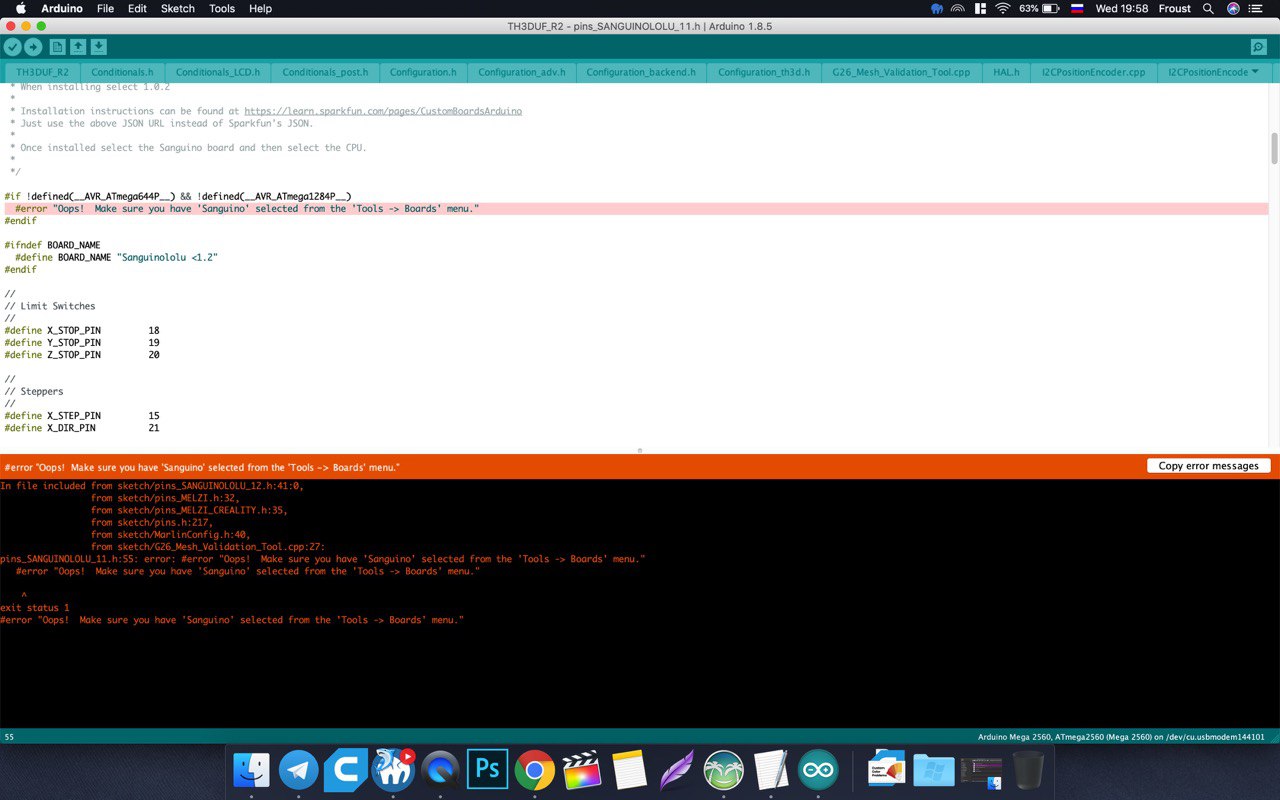The width and height of the screenshot is (1280, 800).
Task: Switch to G26_Mesh_Validation_Tool.cpp tab
Action: pos(901,72)
